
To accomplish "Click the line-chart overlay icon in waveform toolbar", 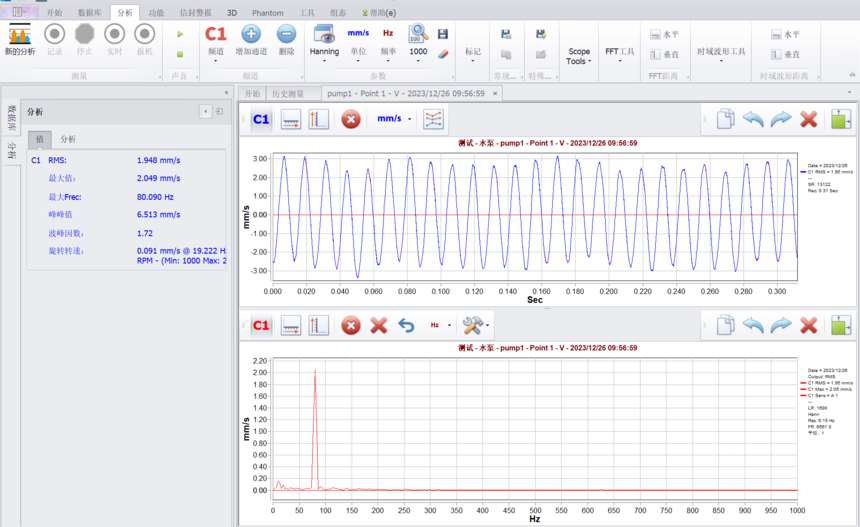I will 433,119.
